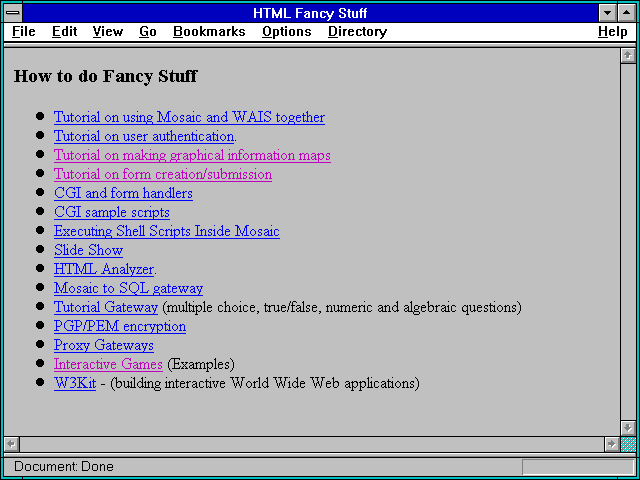The height and width of the screenshot is (480, 640).
Task: Click the CGI and form handlers link
Action: tap(123, 193)
